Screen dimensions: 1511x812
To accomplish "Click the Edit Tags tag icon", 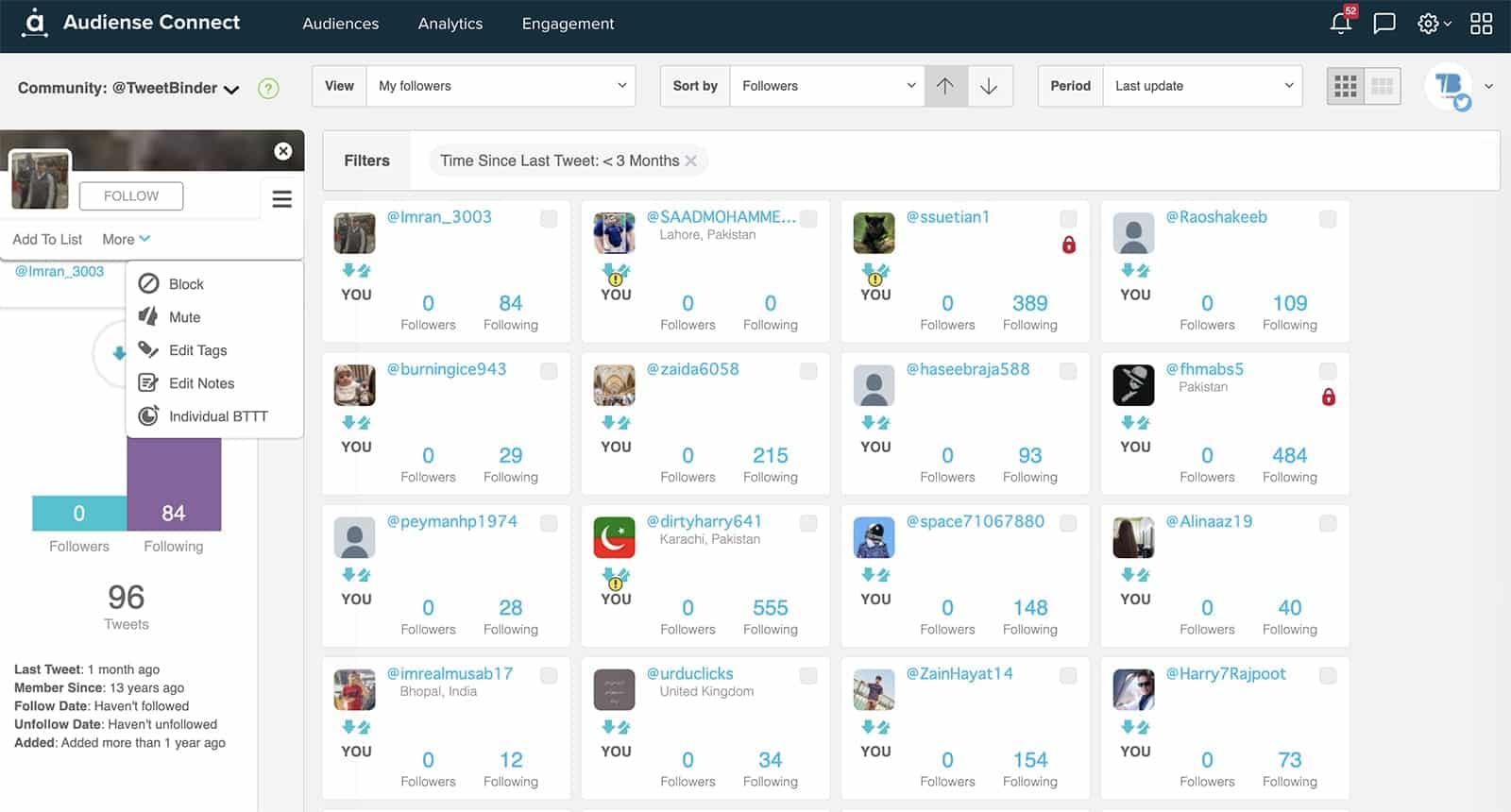I will point(148,349).
